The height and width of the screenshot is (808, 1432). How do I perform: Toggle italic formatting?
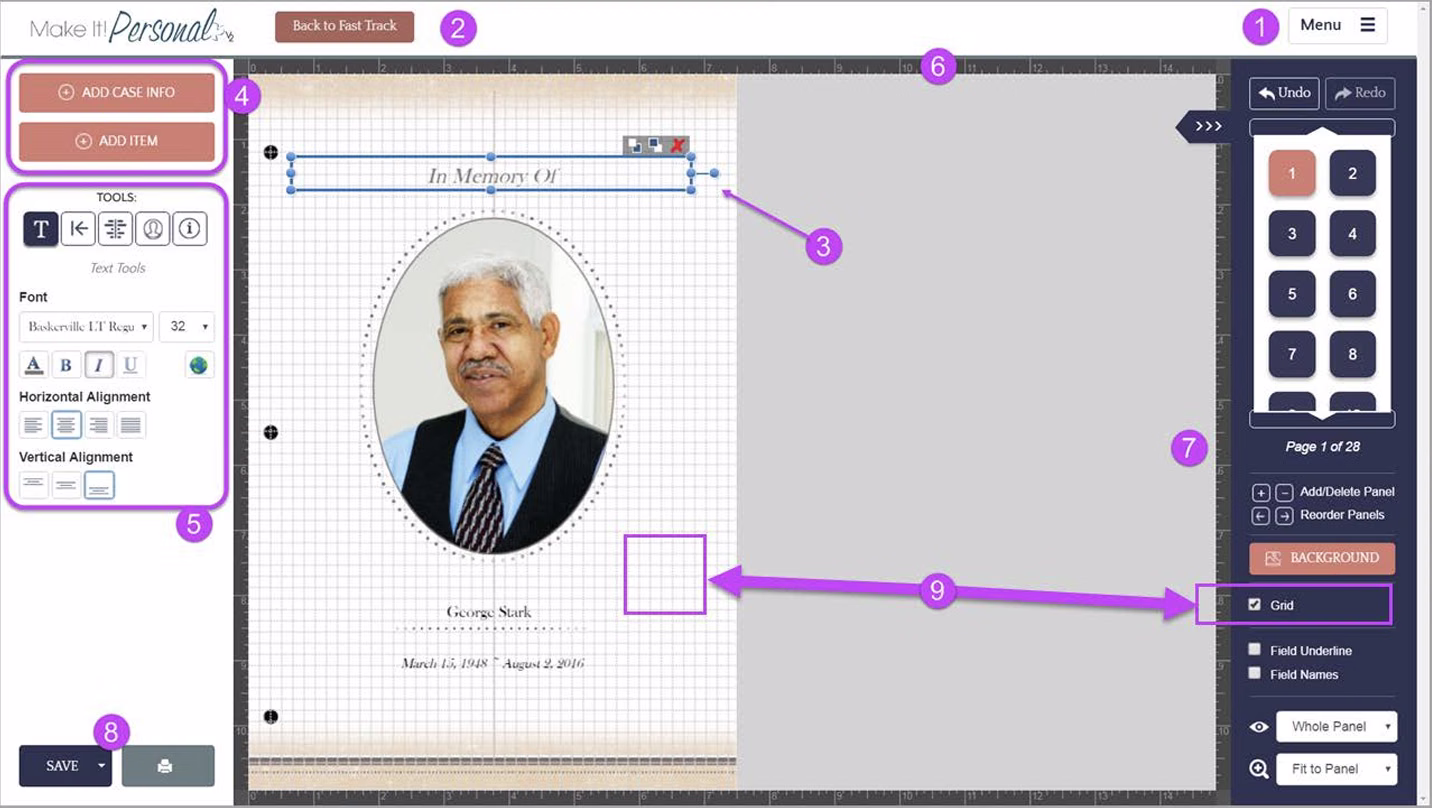98,365
